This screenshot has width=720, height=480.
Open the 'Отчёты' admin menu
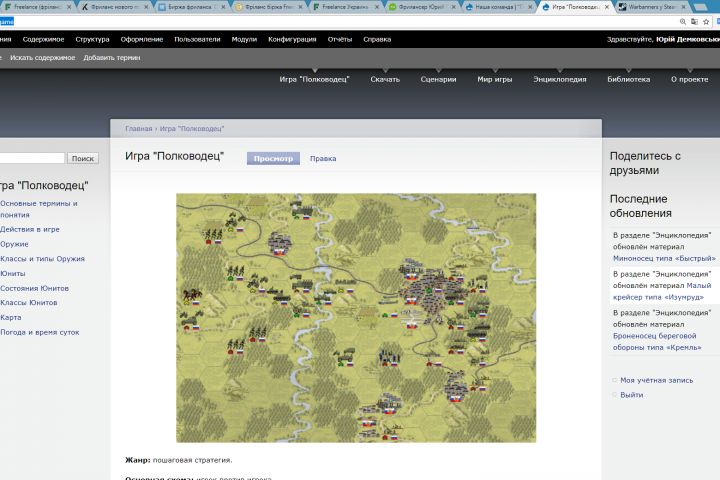[339, 40]
